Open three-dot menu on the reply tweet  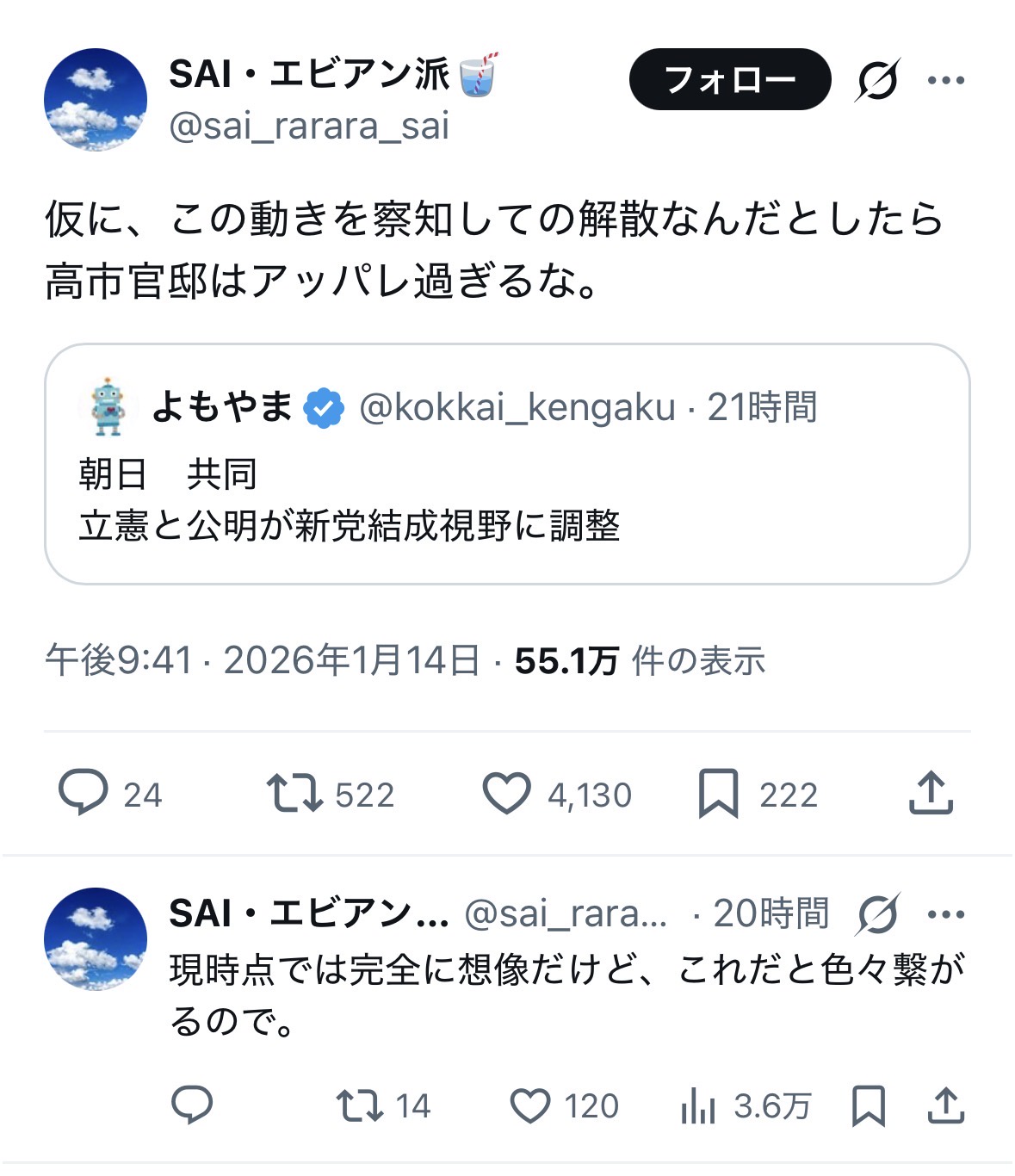[x=946, y=913]
